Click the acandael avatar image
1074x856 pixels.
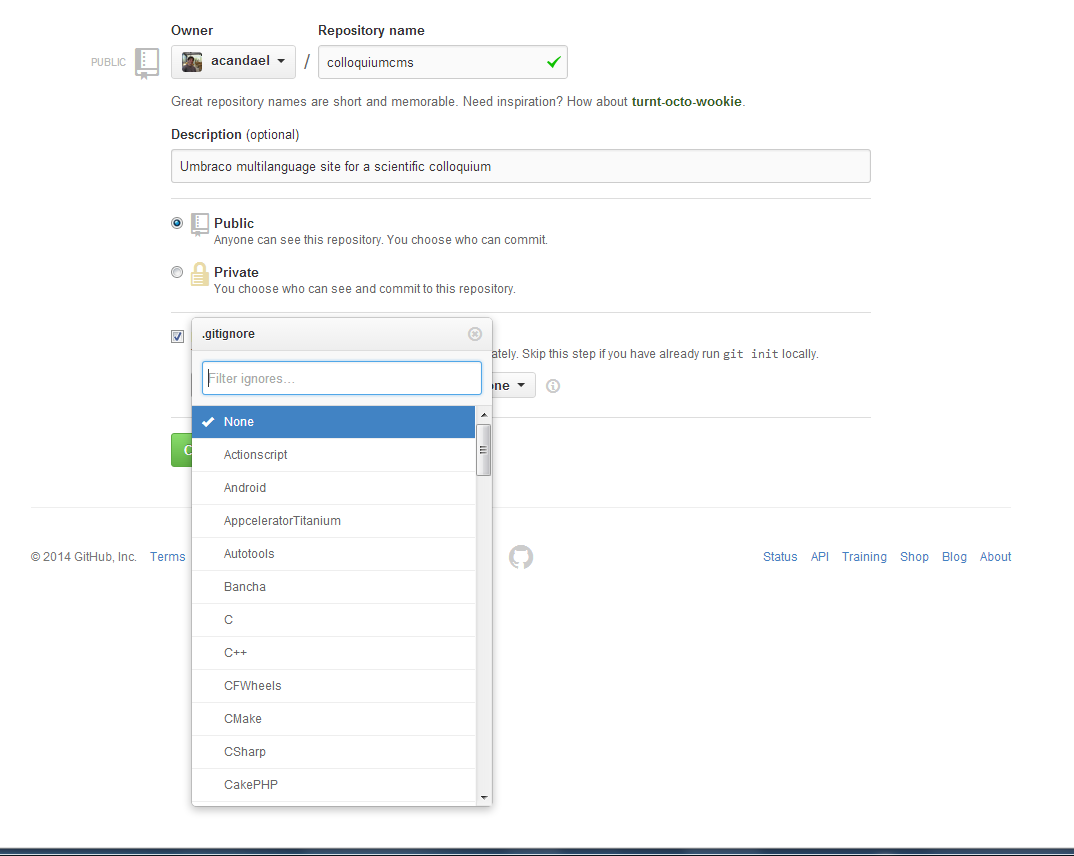pyautogui.click(x=192, y=62)
